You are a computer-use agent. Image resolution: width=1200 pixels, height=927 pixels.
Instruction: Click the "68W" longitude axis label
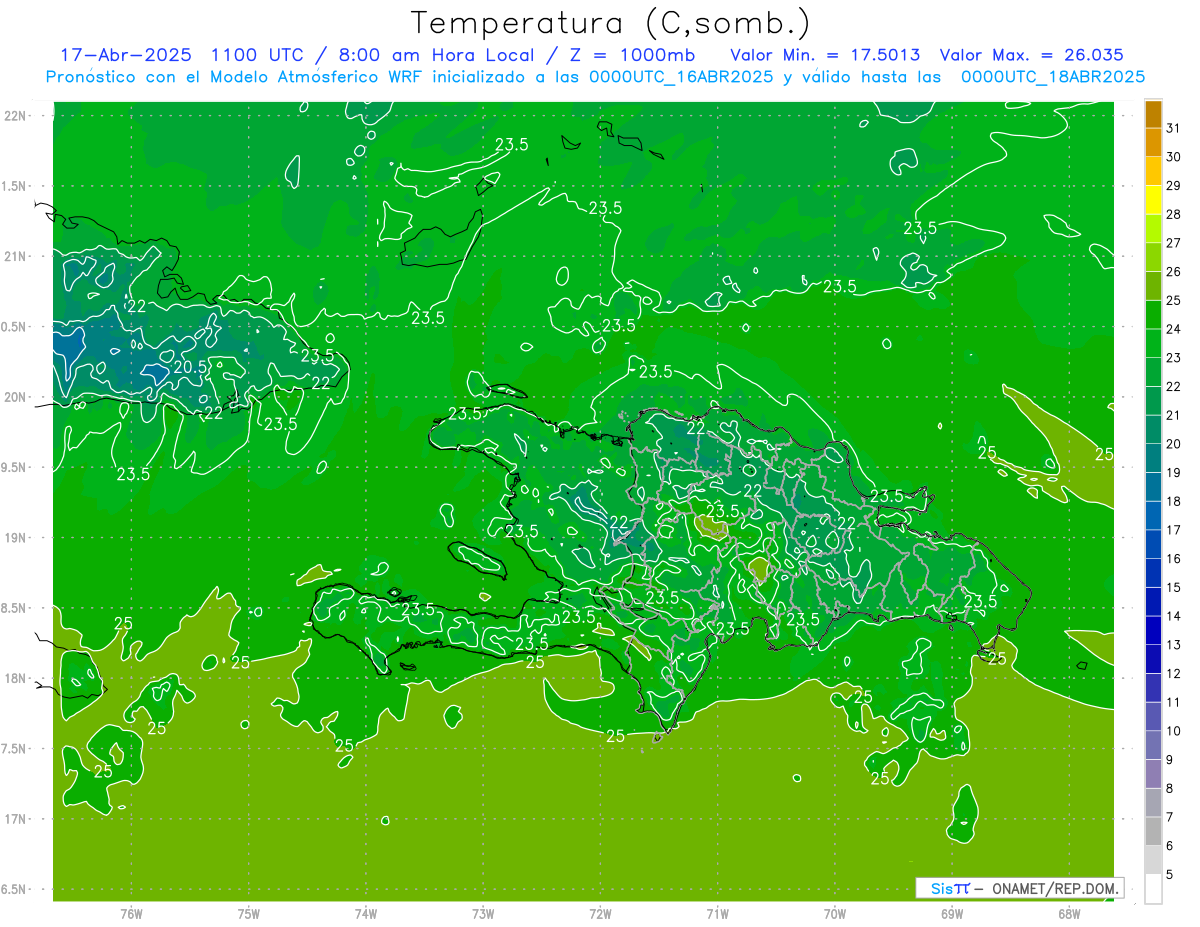[1069, 914]
